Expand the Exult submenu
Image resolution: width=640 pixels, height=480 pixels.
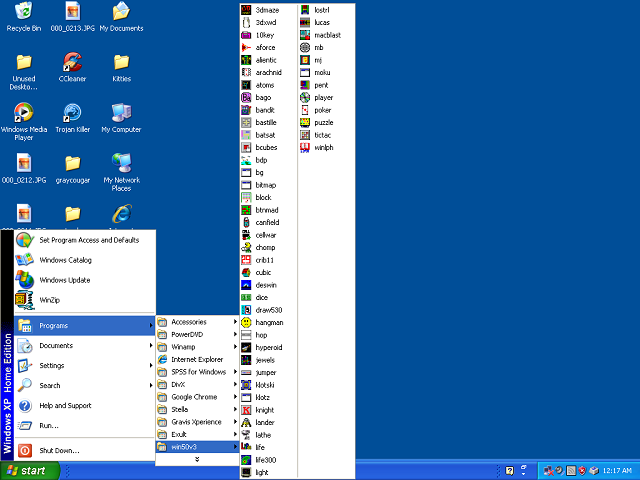[x=197, y=434]
